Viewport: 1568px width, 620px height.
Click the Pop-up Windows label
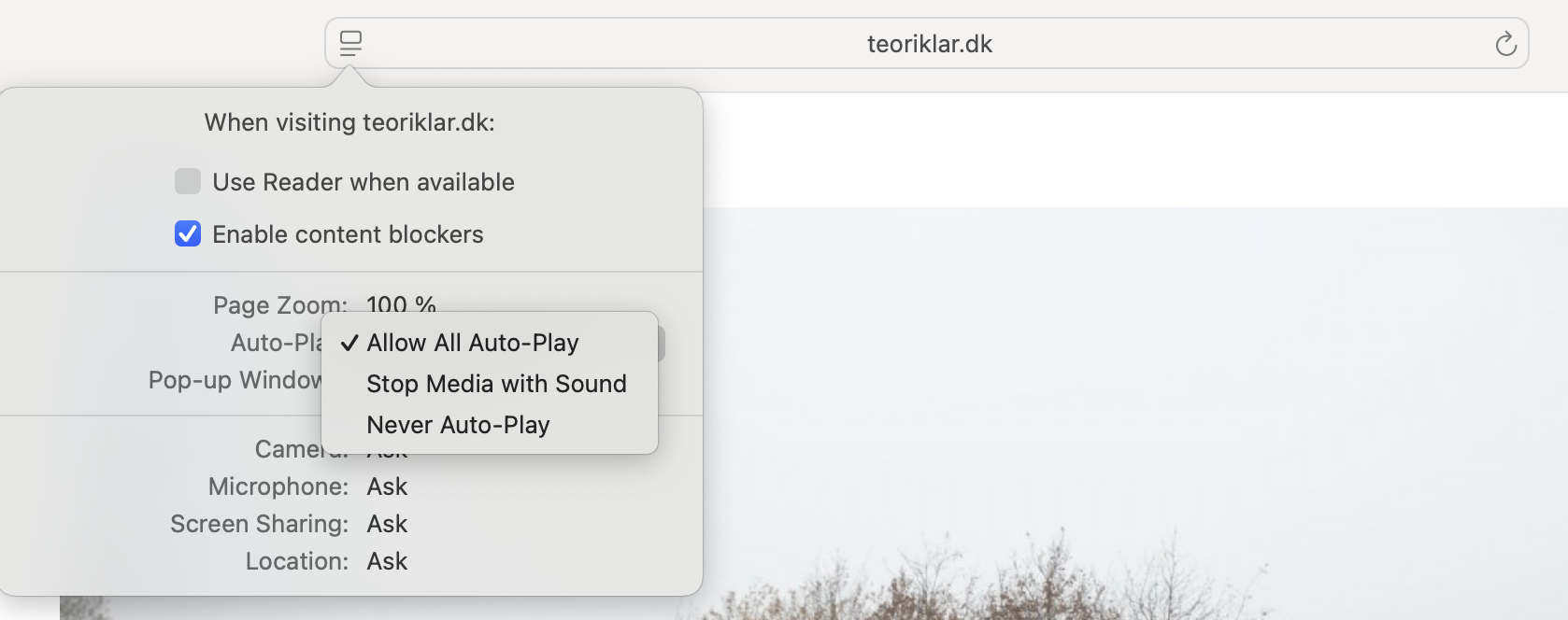pos(235,380)
